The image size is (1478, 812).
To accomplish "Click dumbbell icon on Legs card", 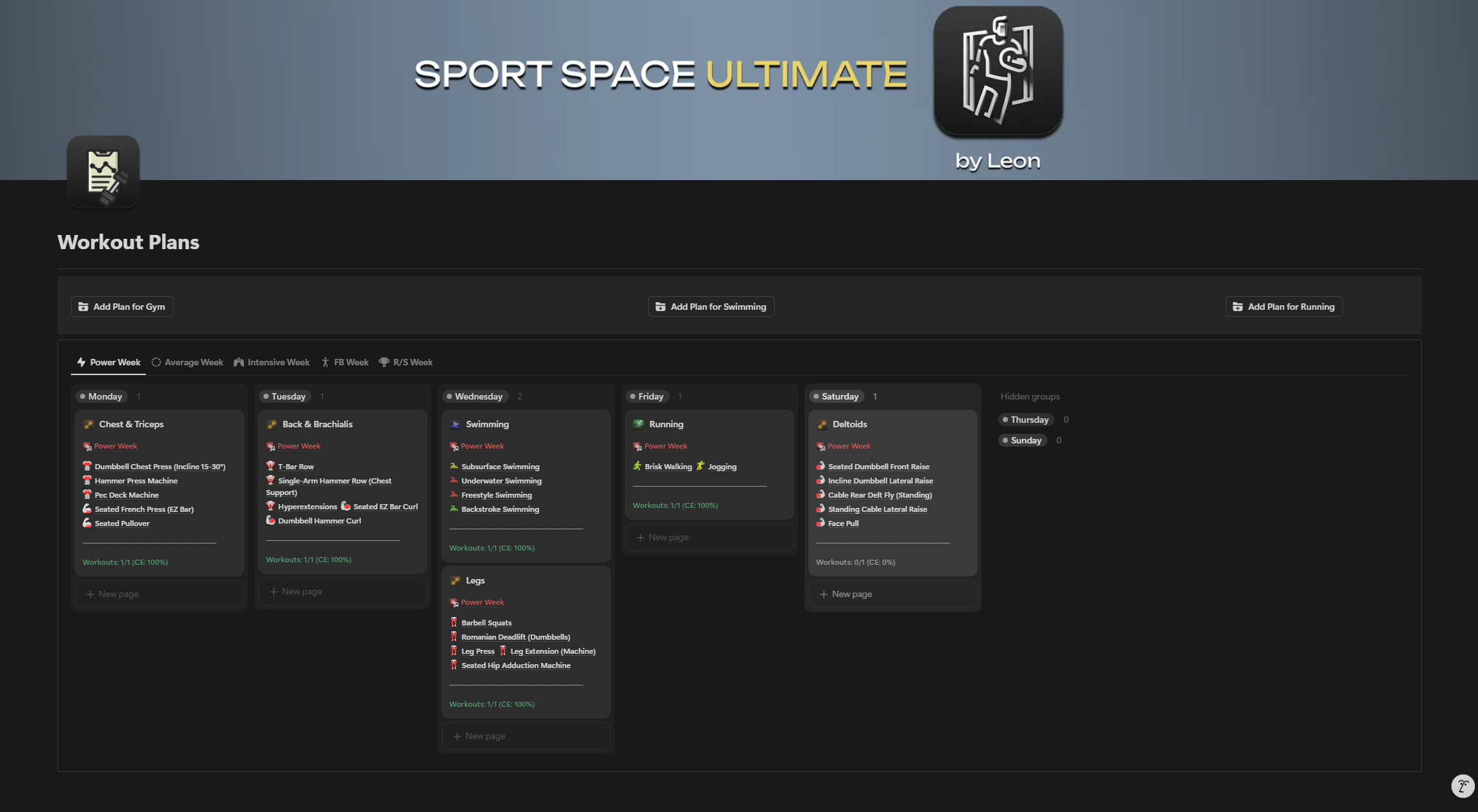I will [455, 581].
